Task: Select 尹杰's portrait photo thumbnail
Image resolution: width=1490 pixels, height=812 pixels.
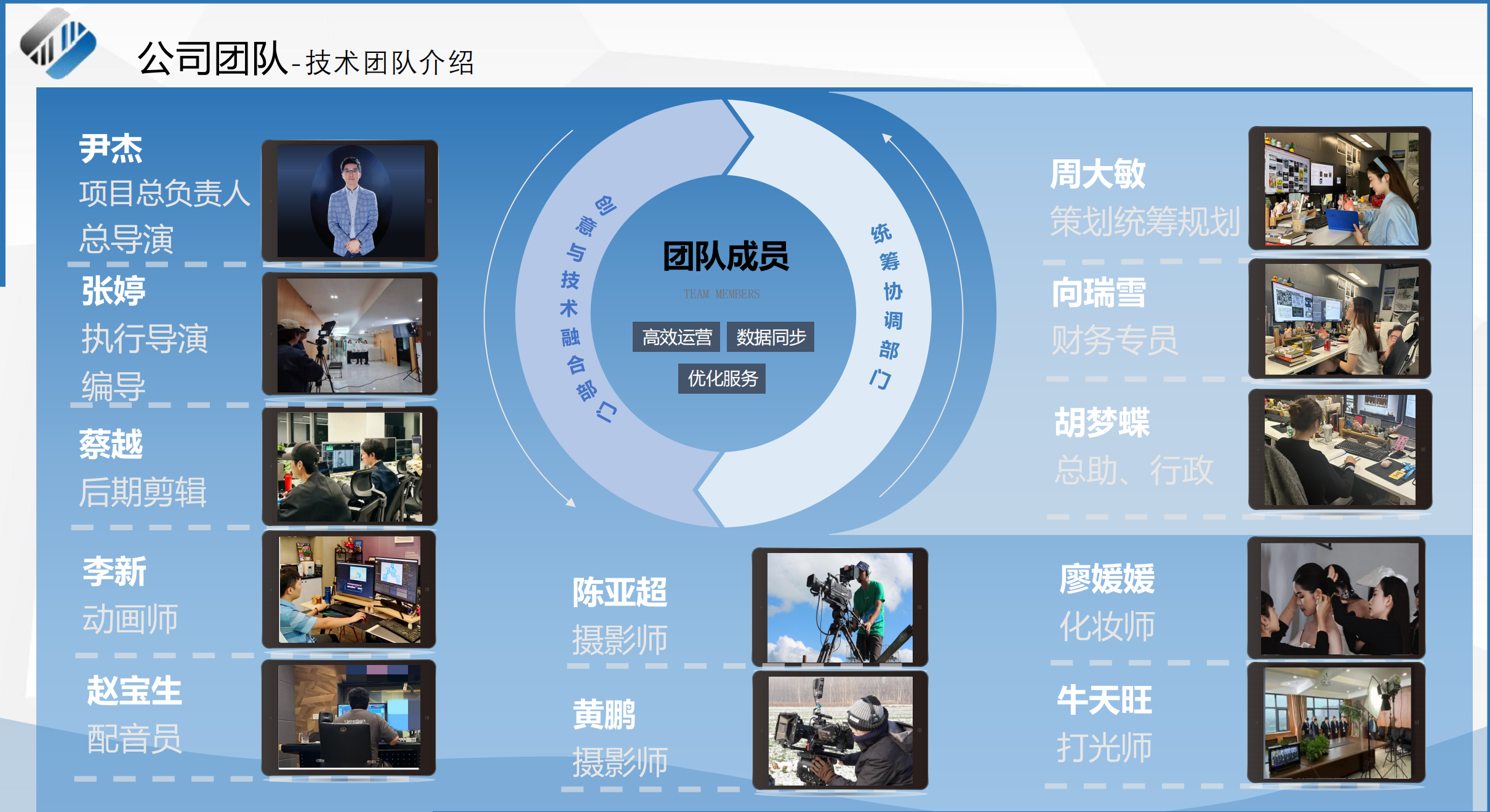Action: [350, 201]
